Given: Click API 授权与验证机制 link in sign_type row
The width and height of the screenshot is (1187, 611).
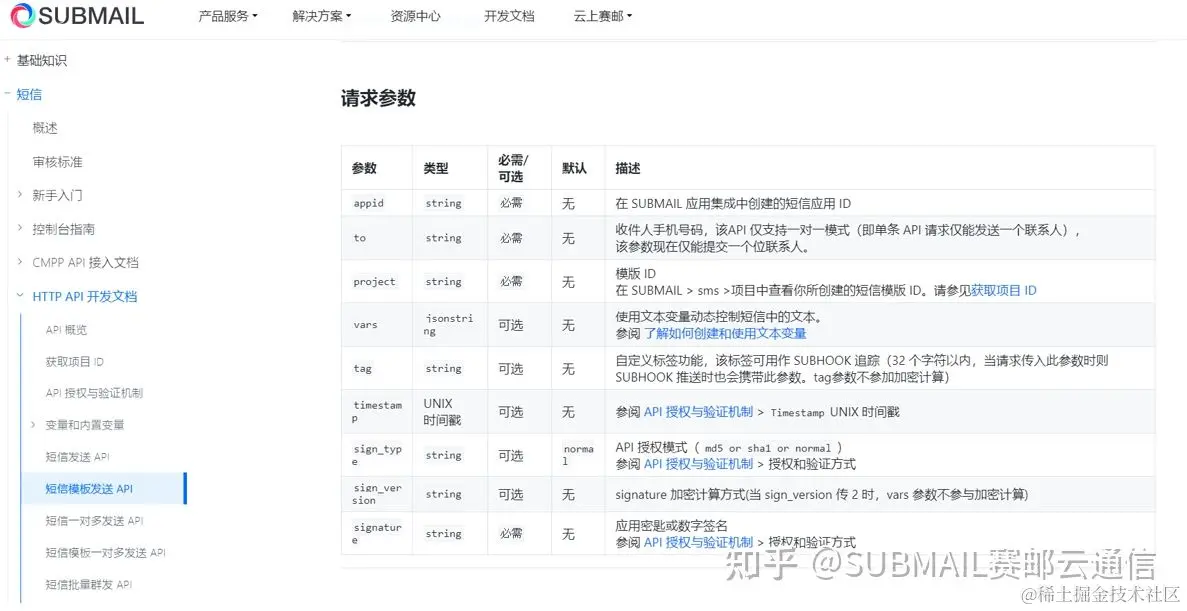Looking at the screenshot, I should 698,463.
